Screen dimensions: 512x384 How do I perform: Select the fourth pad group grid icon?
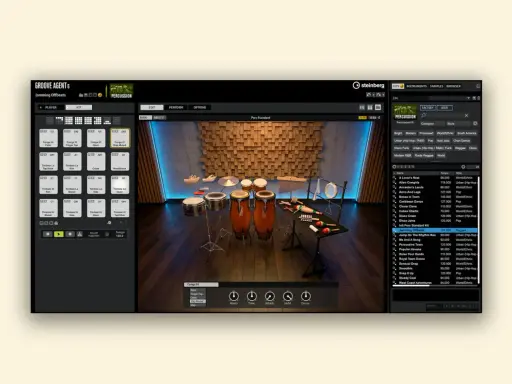coord(79,120)
